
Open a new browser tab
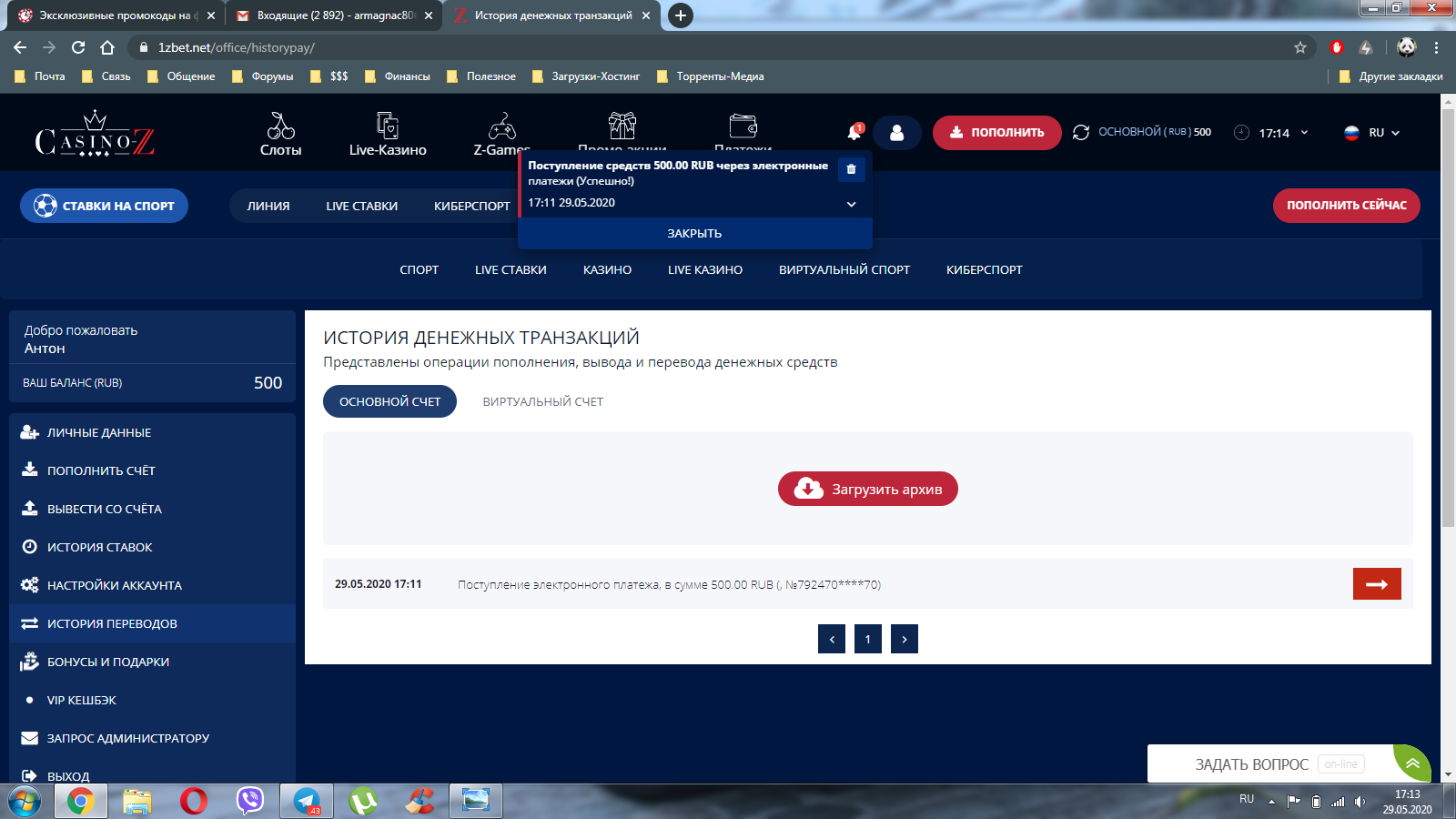(x=681, y=15)
